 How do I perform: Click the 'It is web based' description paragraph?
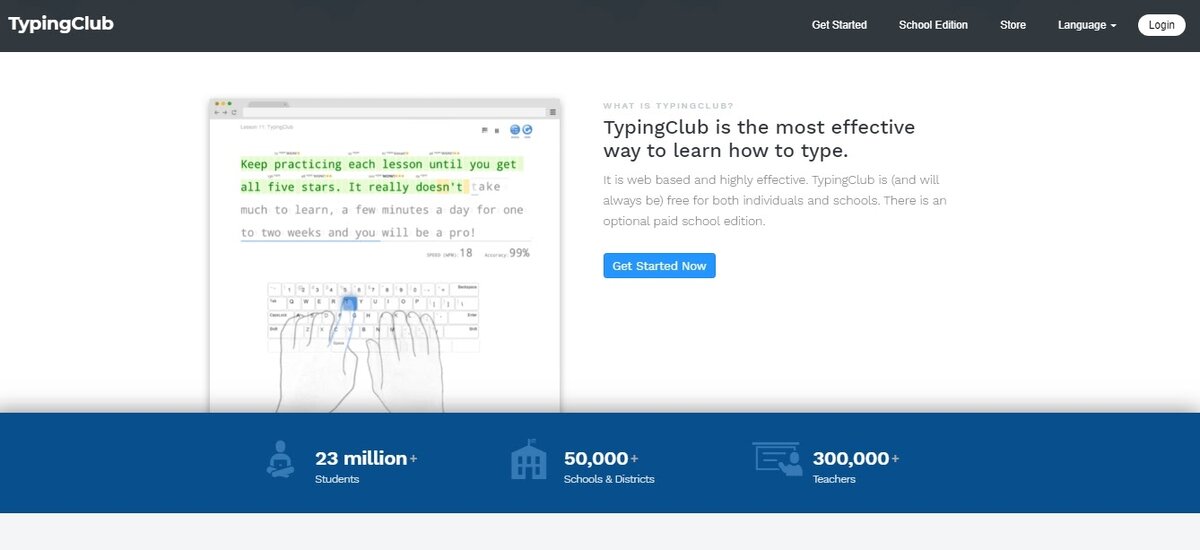pyautogui.click(x=775, y=200)
